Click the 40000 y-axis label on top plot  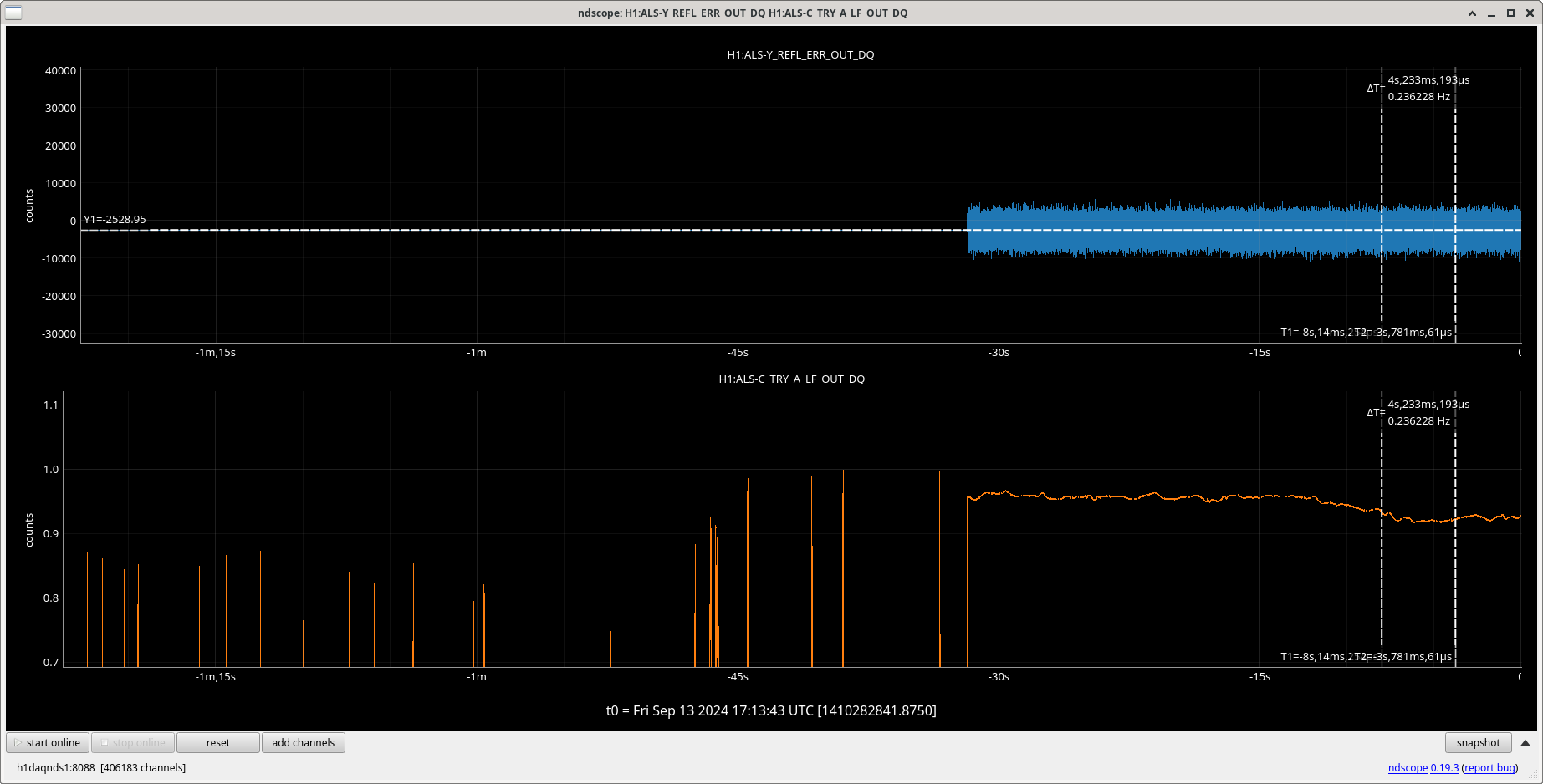pyautogui.click(x=60, y=70)
